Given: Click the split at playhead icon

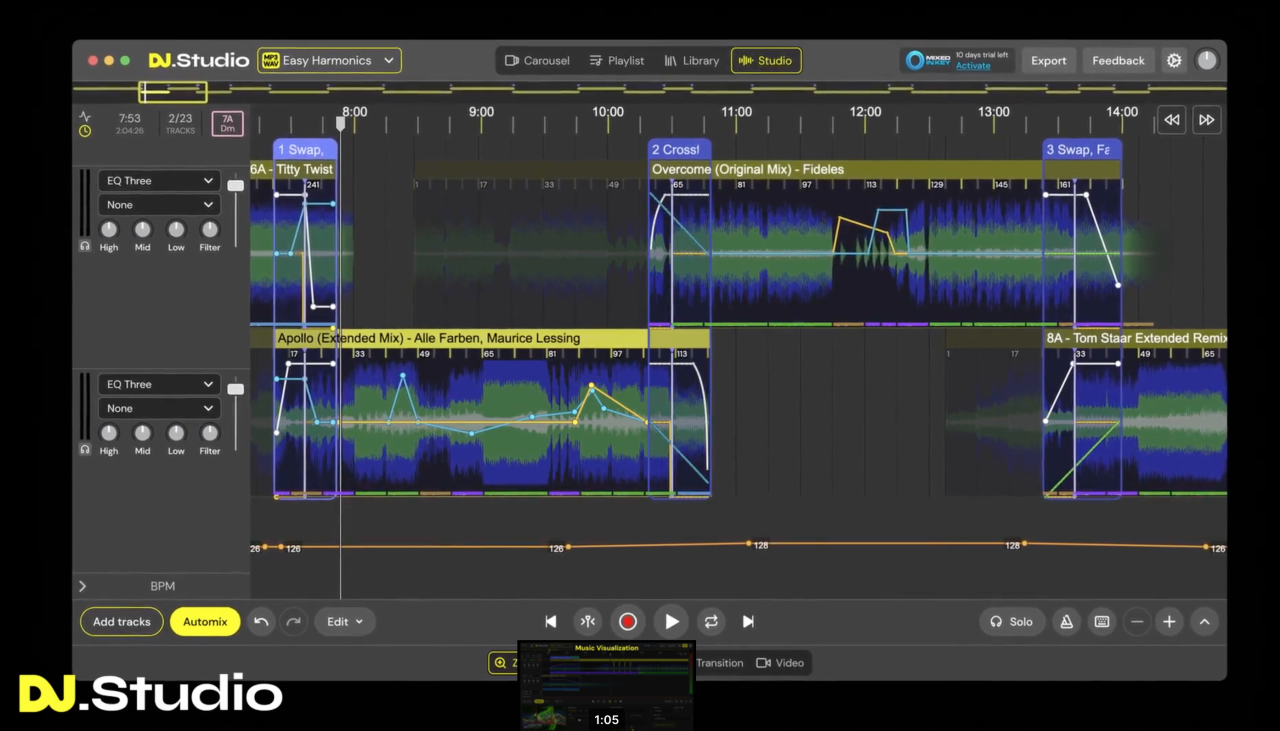Looking at the screenshot, I should pos(588,621).
